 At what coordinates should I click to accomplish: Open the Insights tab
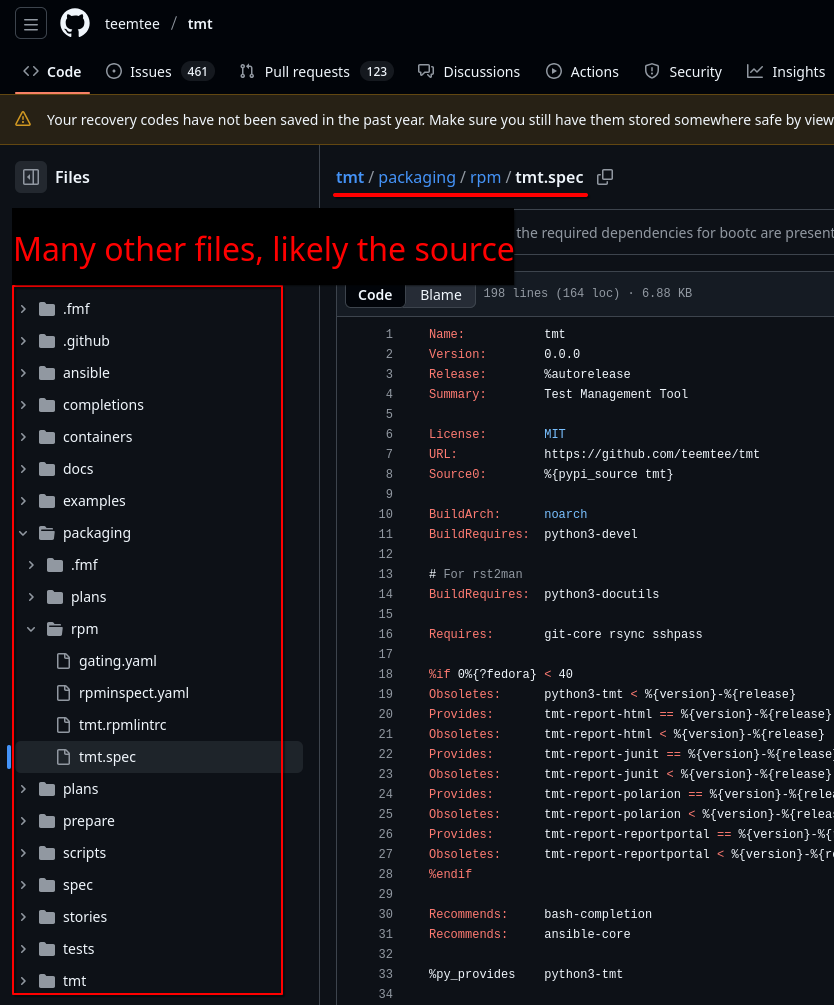[787, 72]
